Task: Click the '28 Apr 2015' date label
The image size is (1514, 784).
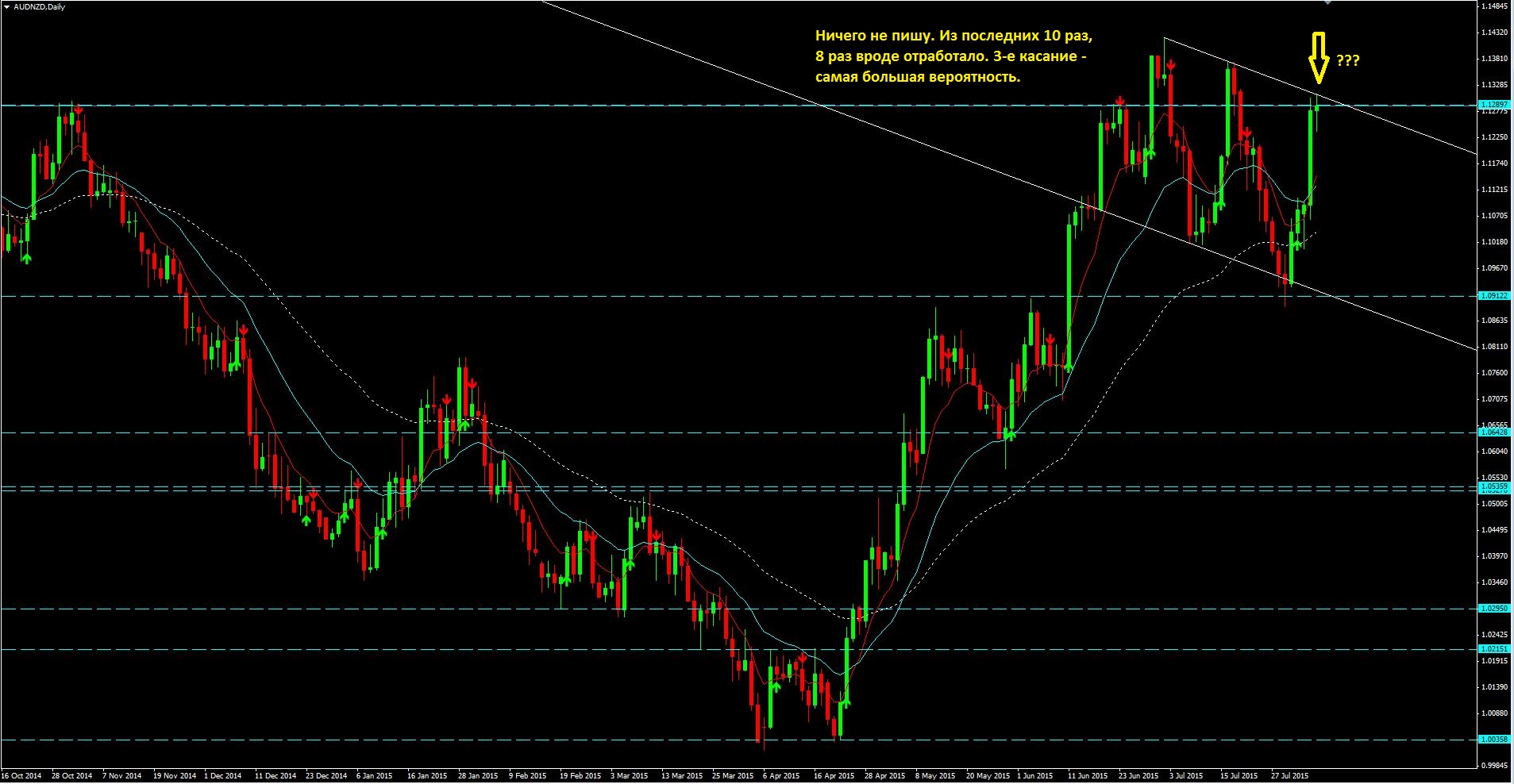Action: point(884,776)
